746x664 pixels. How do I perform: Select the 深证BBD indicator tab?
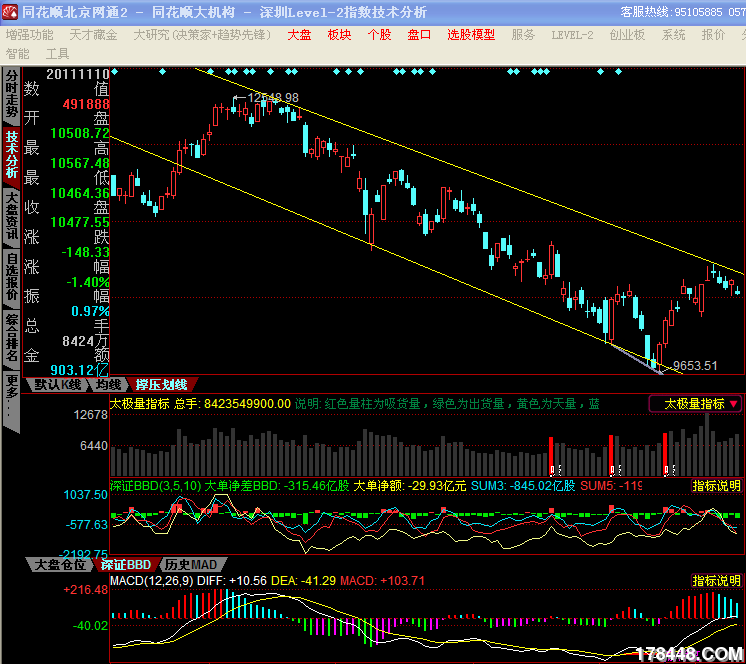(126, 565)
